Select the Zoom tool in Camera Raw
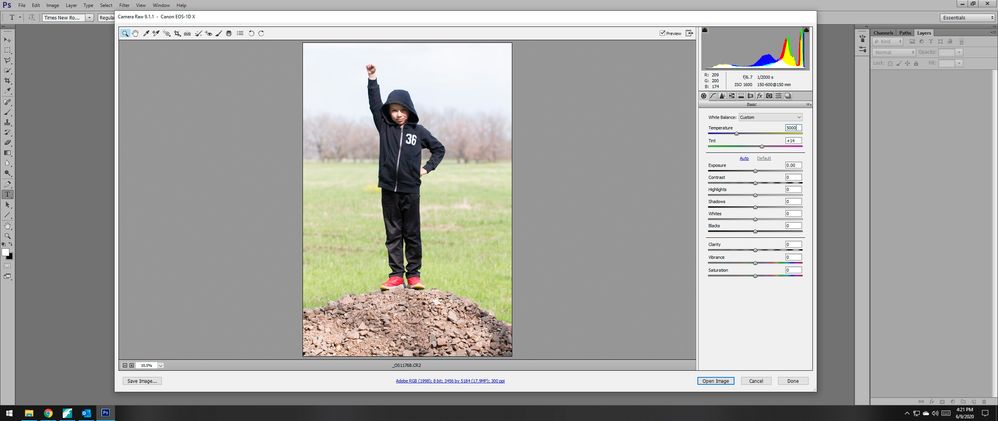Screen dimensions: 998x421 pyautogui.click(x=125, y=33)
